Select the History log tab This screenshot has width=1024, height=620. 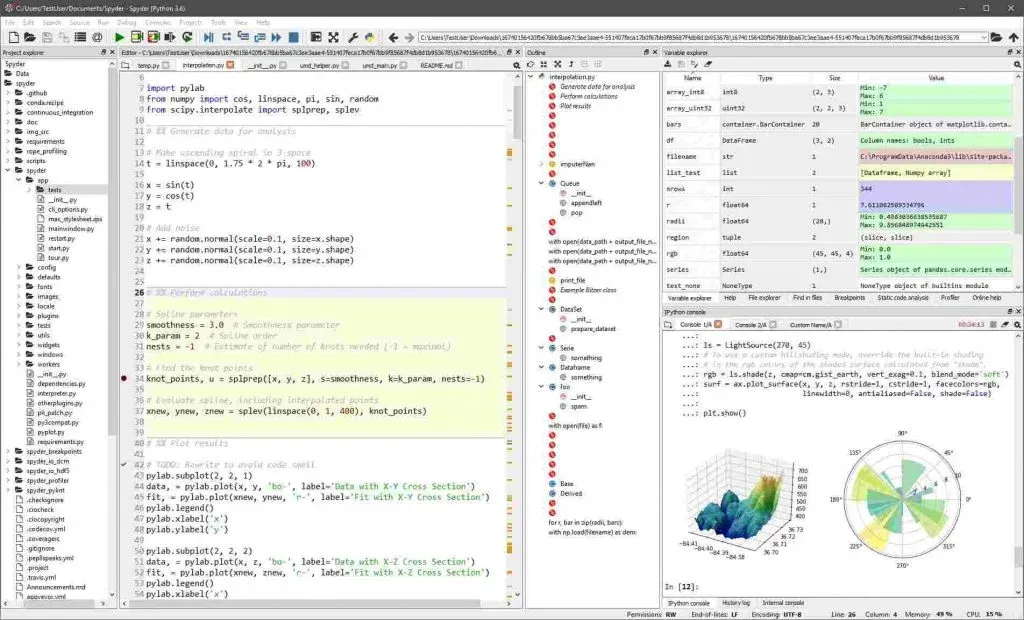tap(735, 603)
